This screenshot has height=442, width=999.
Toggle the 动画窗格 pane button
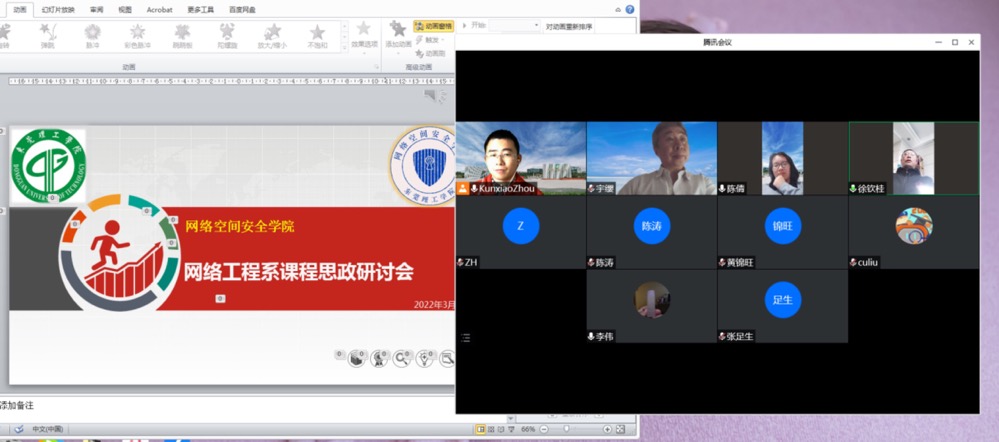coord(433,25)
